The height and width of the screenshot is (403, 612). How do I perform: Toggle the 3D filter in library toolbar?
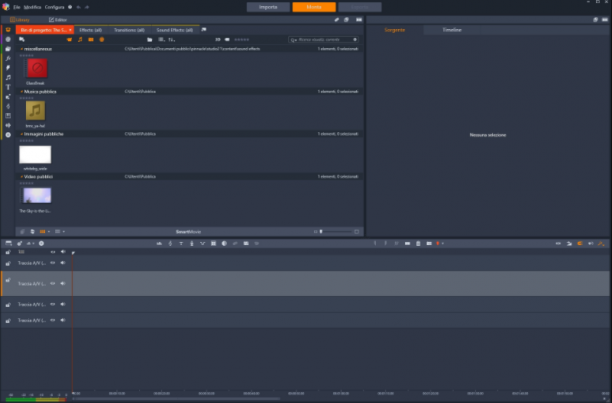click(x=218, y=39)
